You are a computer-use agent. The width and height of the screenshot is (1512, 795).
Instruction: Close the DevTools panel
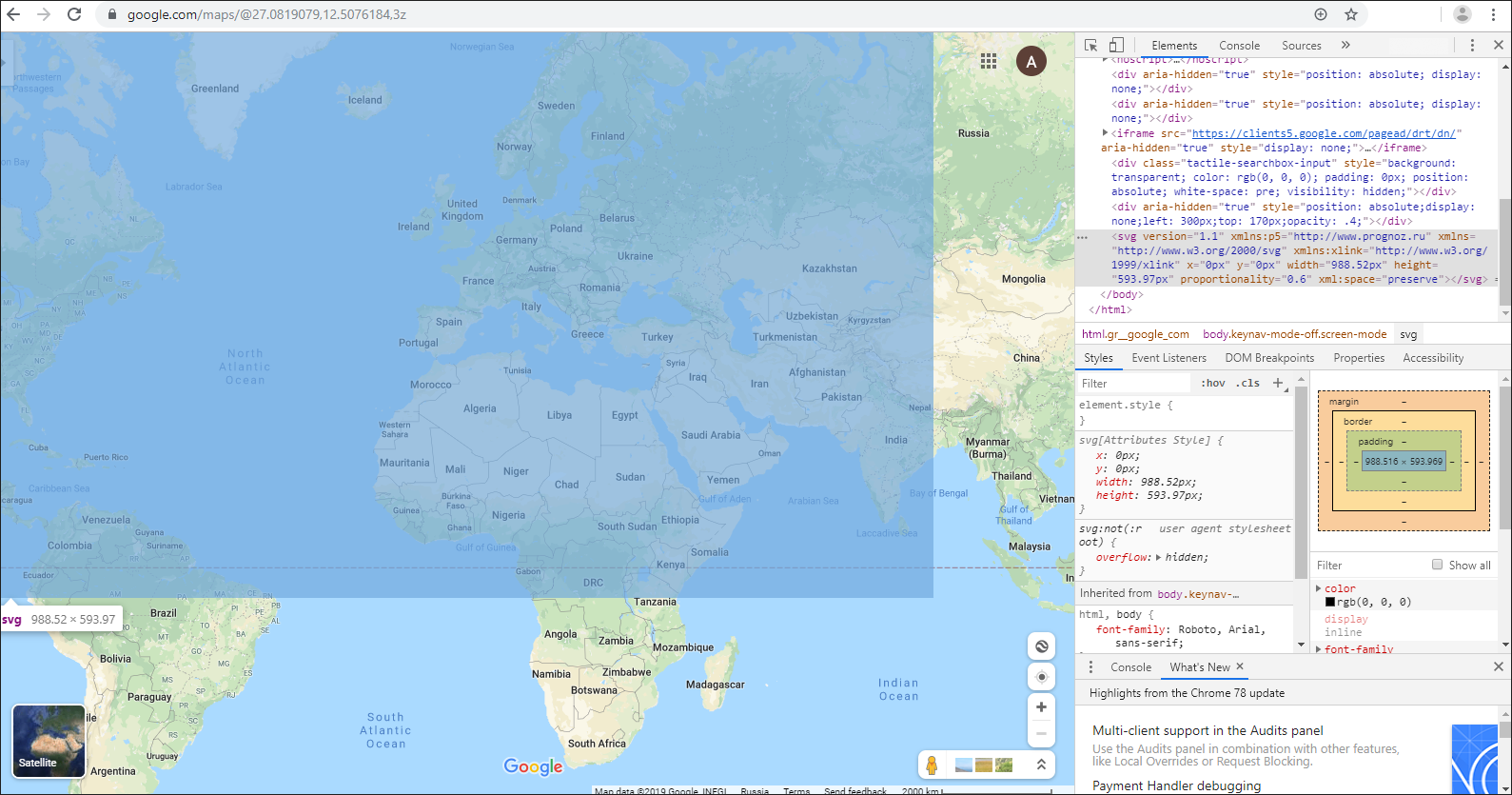point(1499,45)
